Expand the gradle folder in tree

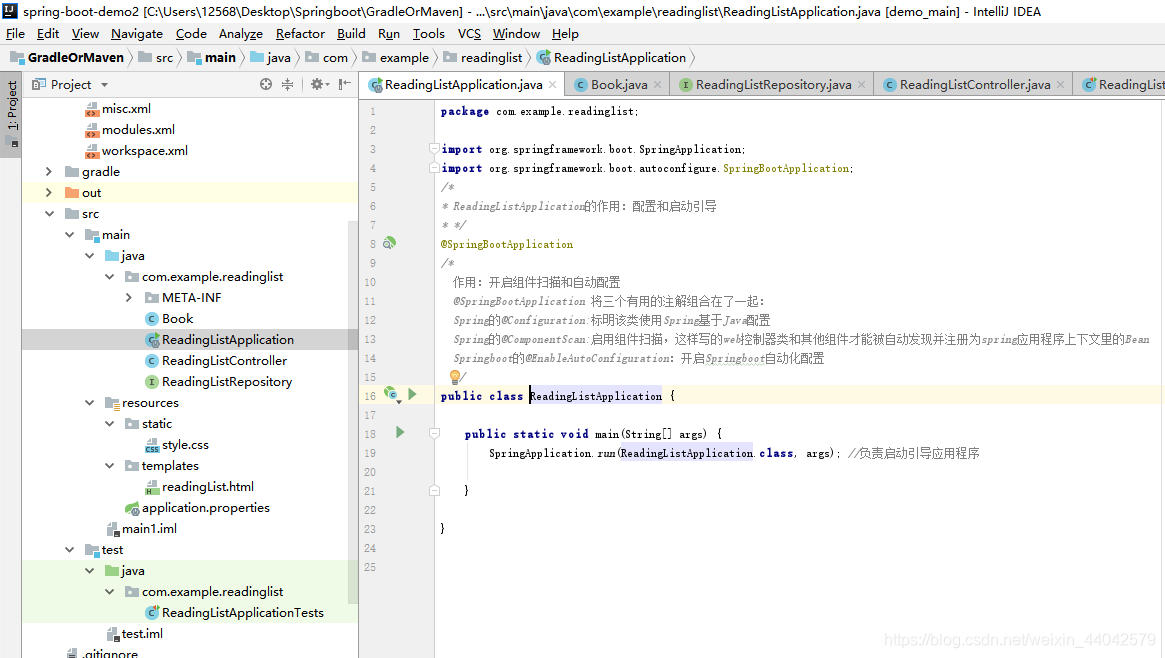click(x=49, y=172)
